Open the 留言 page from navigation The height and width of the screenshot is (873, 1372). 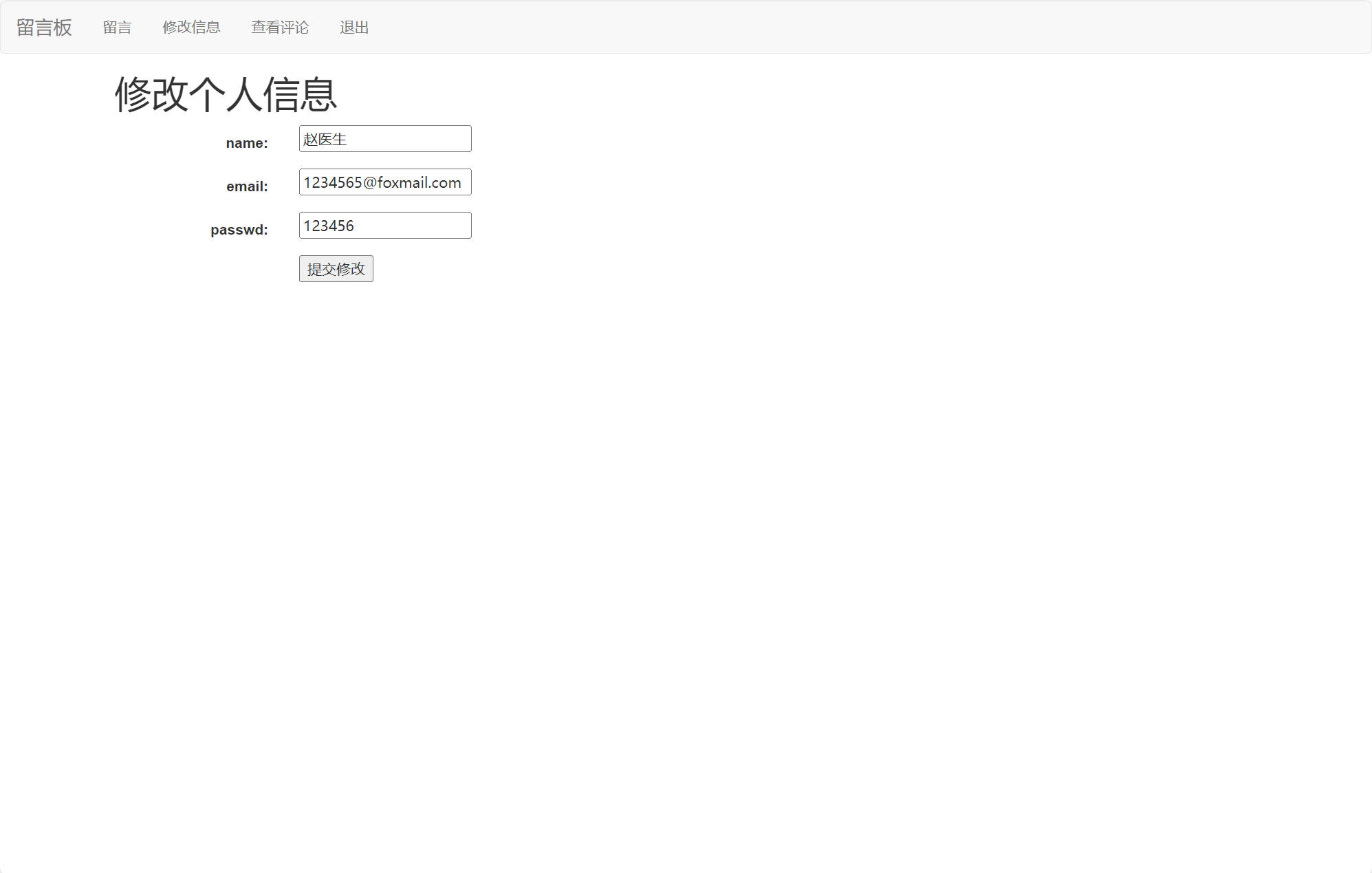coord(117,27)
